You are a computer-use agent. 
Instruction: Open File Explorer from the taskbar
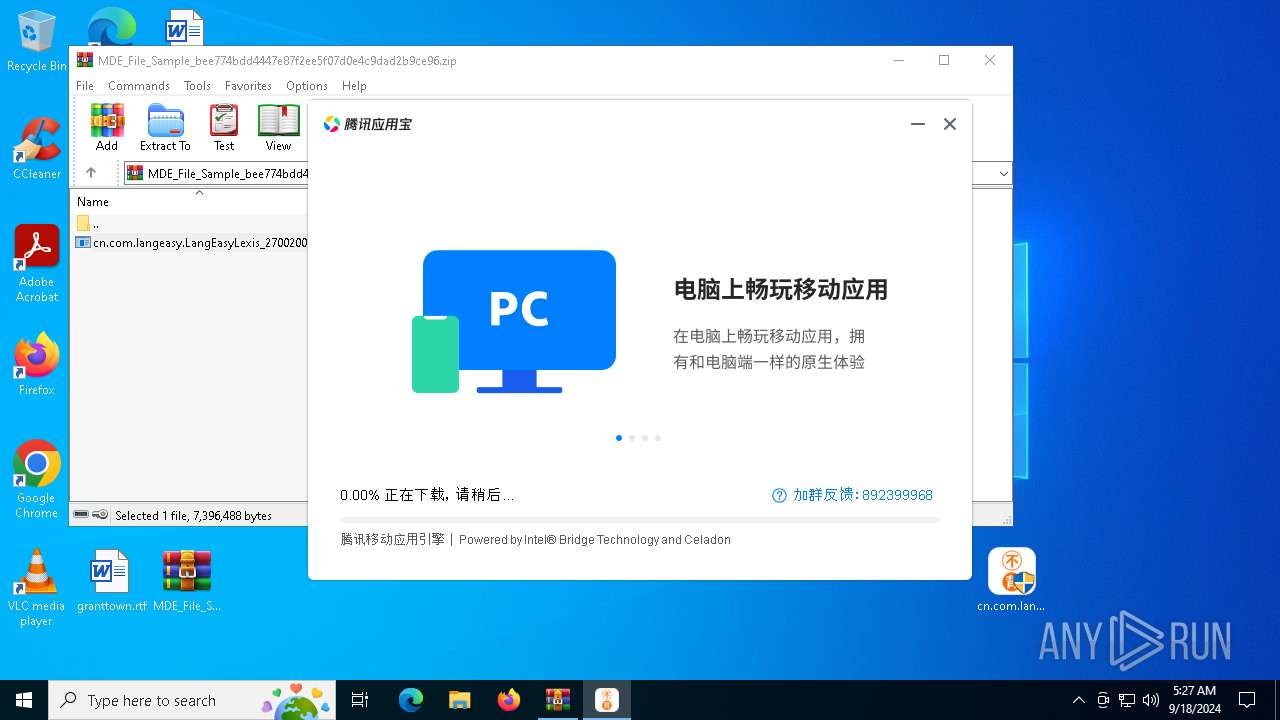point(460,700)
